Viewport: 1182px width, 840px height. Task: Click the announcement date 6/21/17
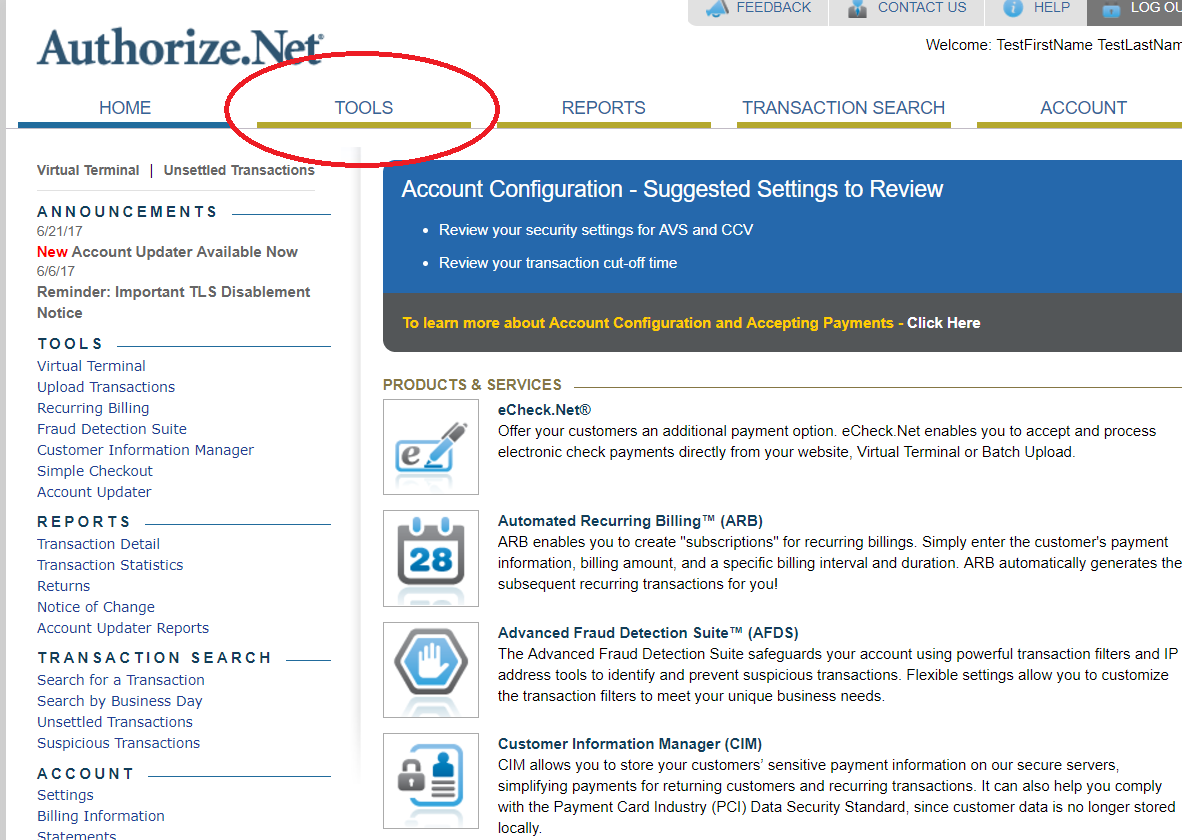60,231
